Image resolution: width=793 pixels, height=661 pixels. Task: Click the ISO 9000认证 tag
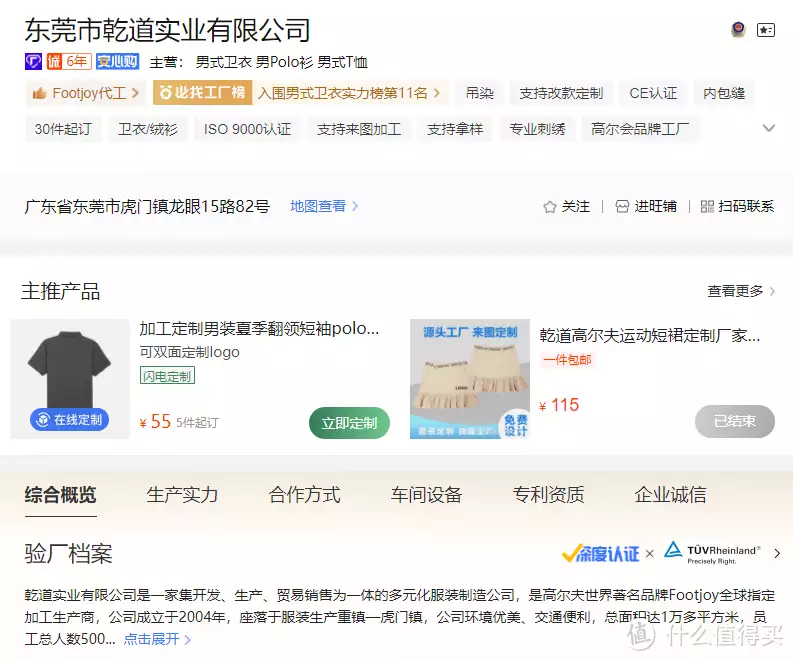(247, 129)
